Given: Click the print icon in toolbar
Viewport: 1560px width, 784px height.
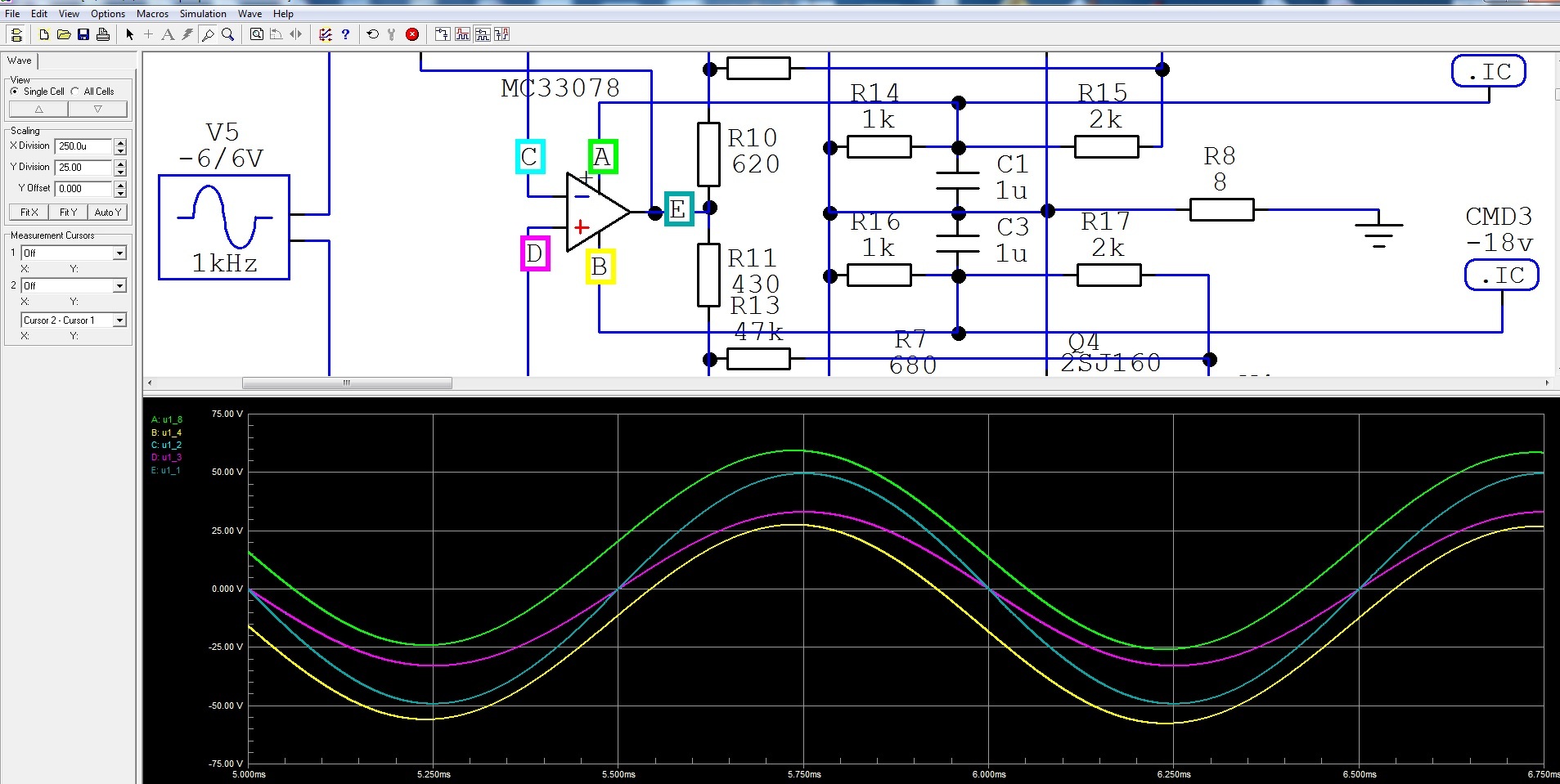Looking at the screenshot, I should tap(102, 34).
